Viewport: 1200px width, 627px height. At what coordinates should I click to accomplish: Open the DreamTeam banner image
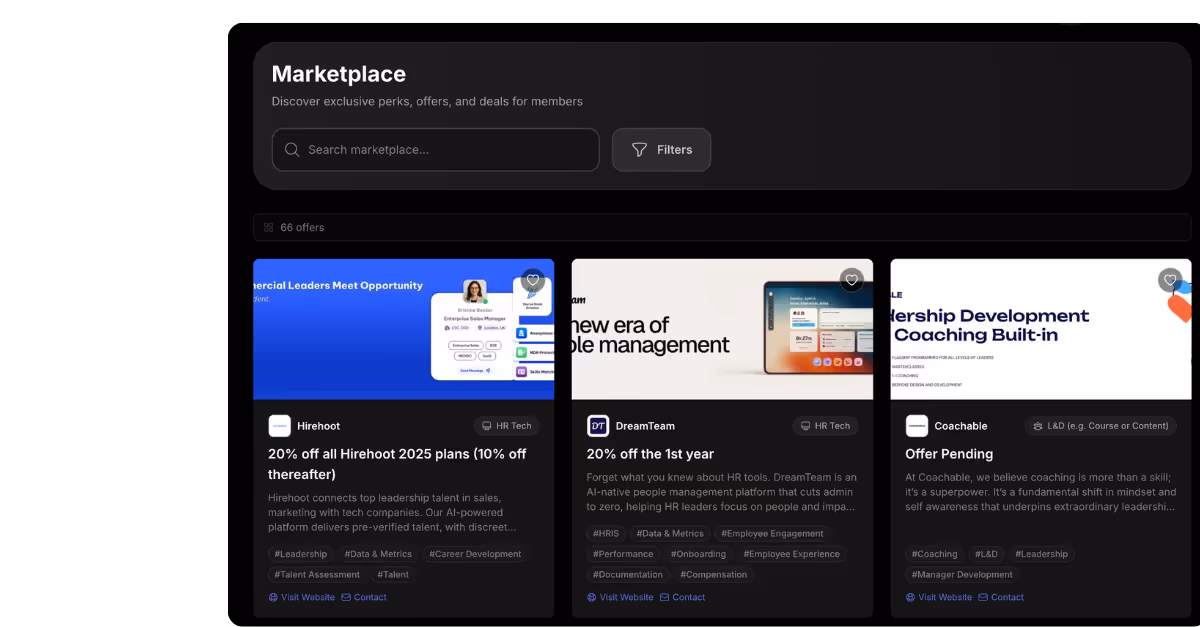coord(722,329)
